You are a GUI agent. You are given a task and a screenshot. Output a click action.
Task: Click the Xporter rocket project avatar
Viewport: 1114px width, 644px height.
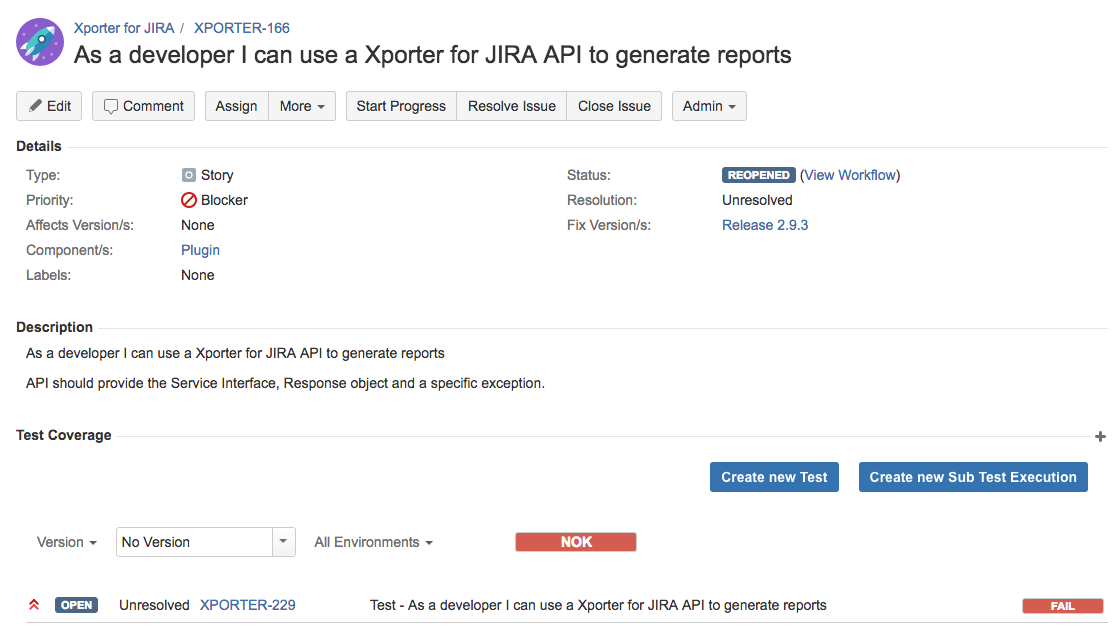pos(40,42)
